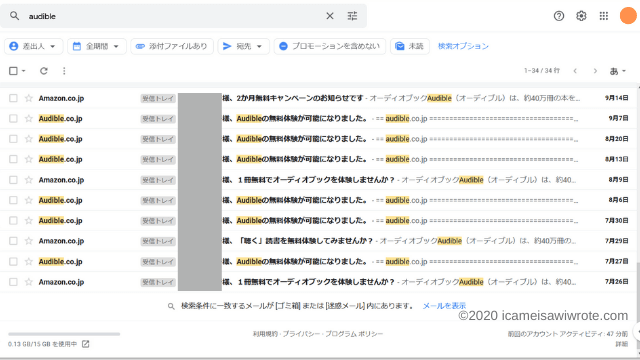Select the 9月14日 email checkbox
The image size is (640, 360).
point(13,98)
